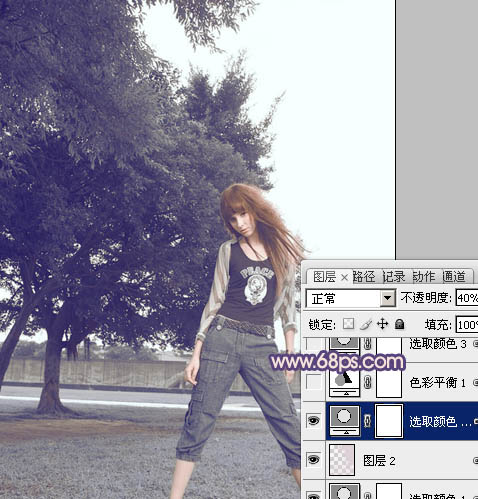Click the adjustment icon of highlighted 选取颜色 layer
Viewport: 478px width, 499px height.
tap(345, 421)
